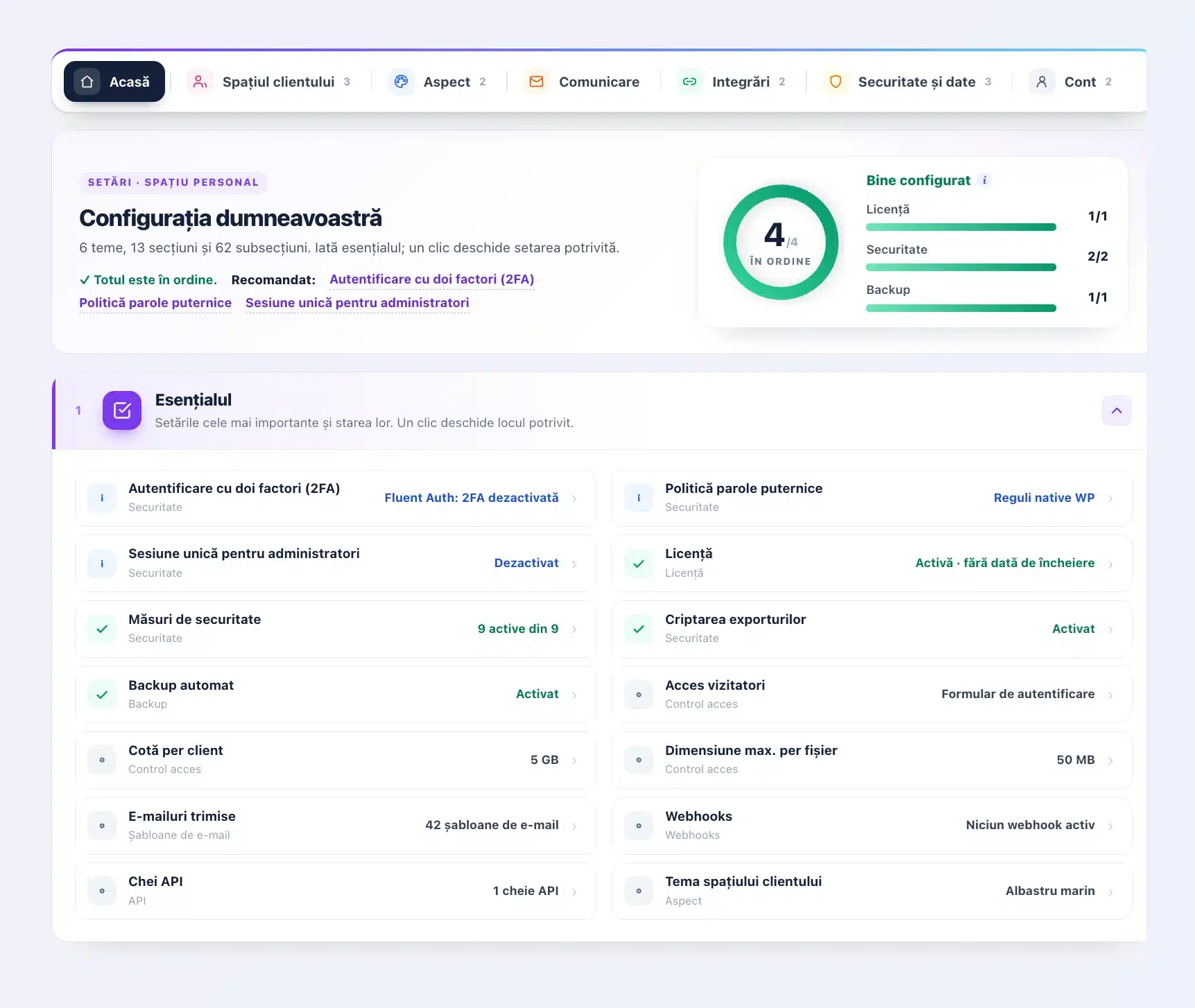The height and width of the screenshot is (1008, 1195).
Task: Click the user icon beside Spațiul clientului
Action: (x=200, y=82)
